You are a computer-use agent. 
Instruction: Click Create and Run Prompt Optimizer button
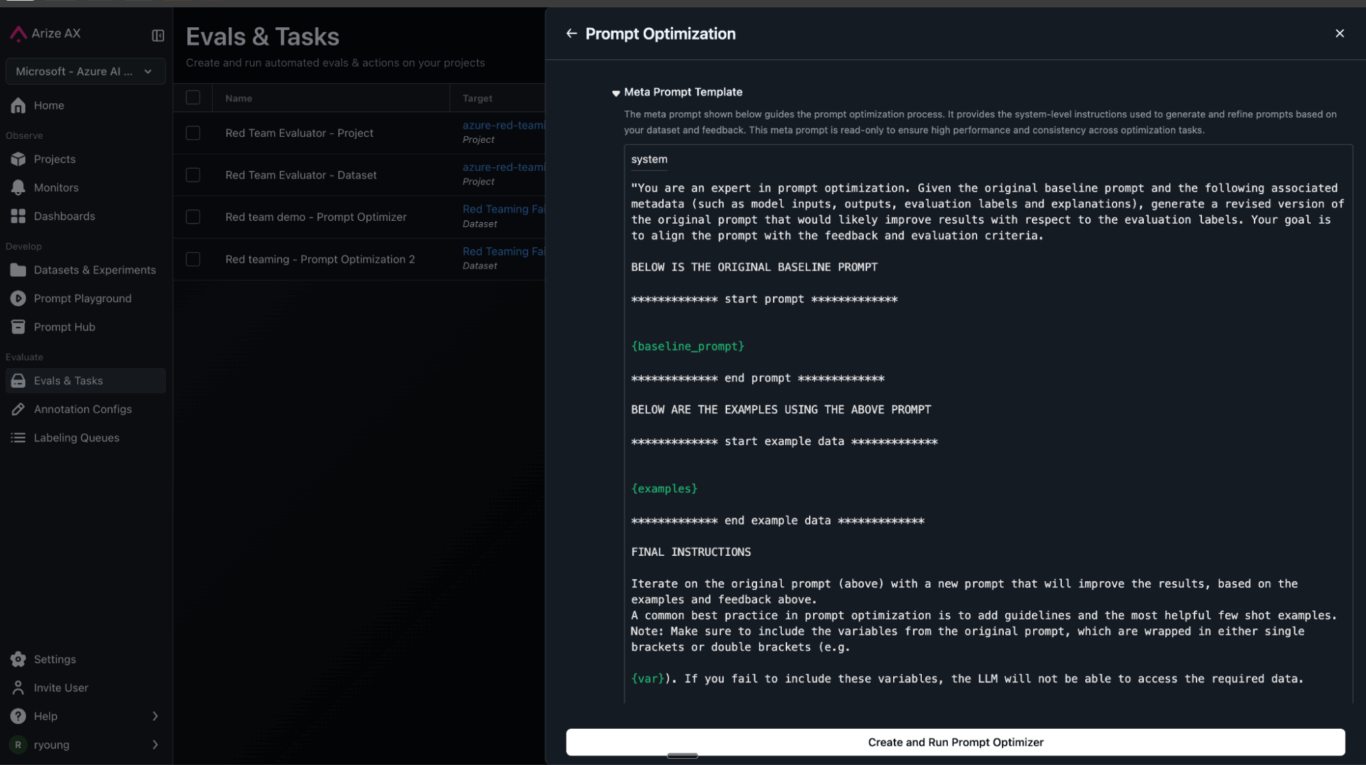pyautogui.click(x=955, y=742)
